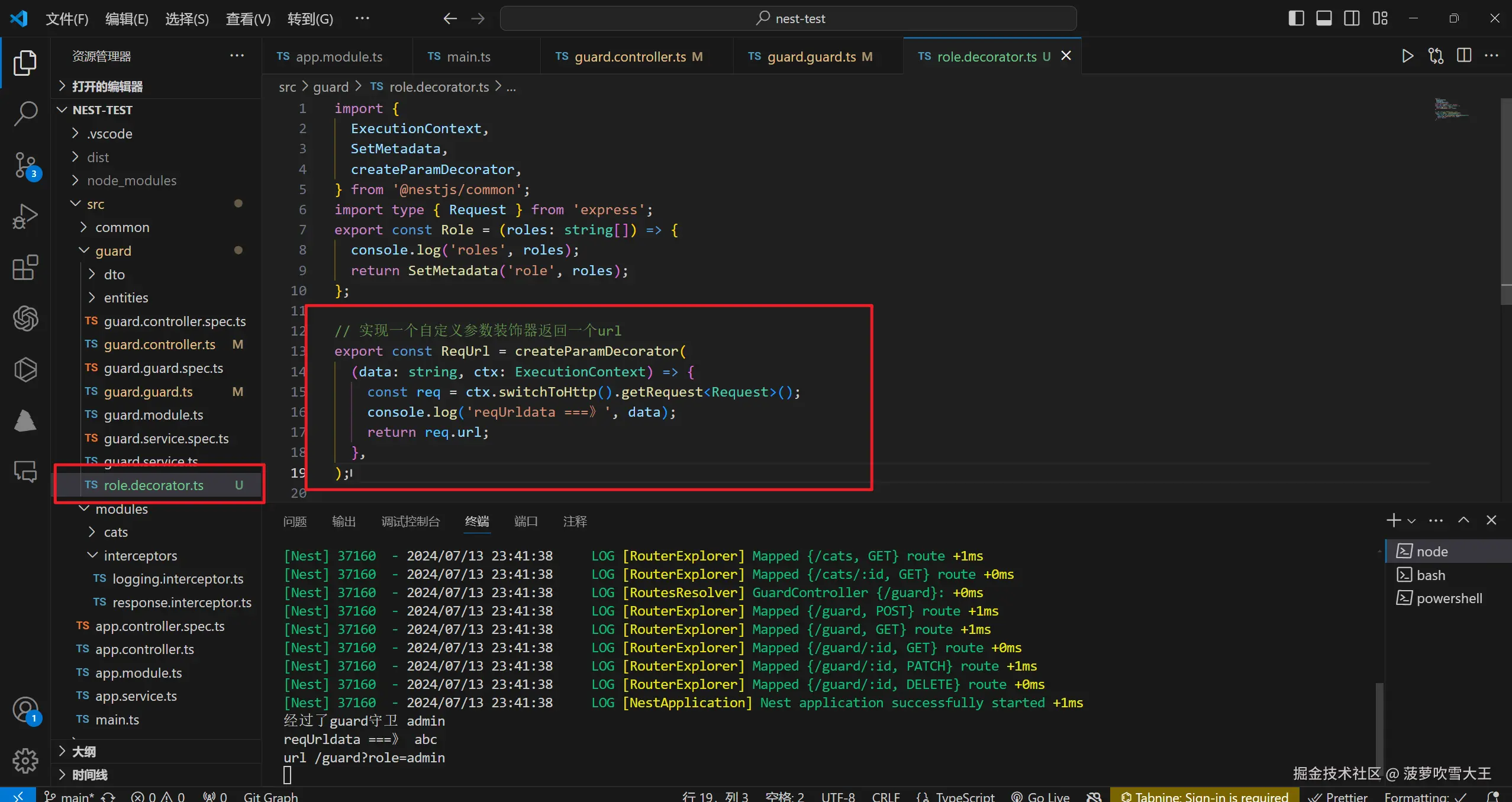The height and width of the screenshot is (802, 1512).
Task: Select the bash terminal in list
Action: click(x=1430, y=575)
